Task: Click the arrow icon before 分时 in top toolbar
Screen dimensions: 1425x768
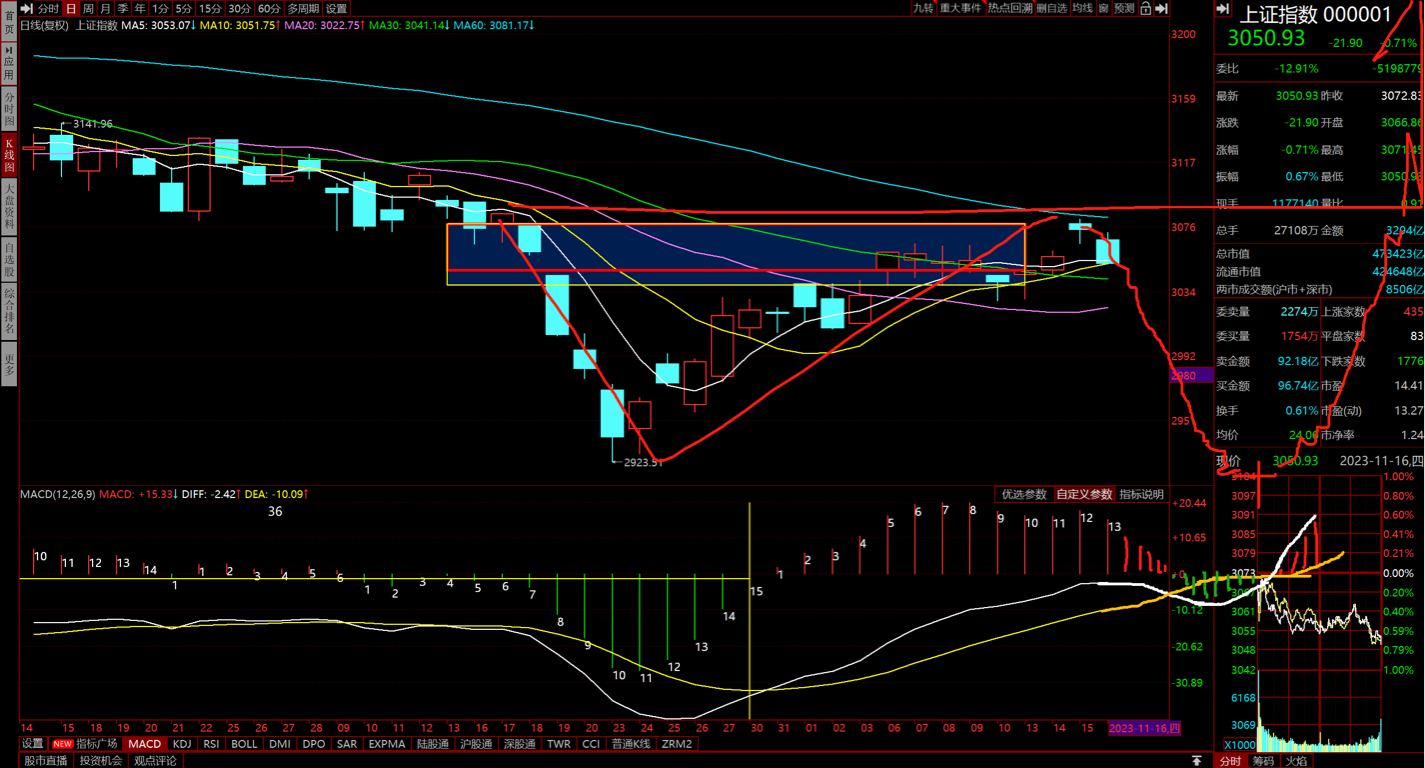Action: (x=28, y=8)
